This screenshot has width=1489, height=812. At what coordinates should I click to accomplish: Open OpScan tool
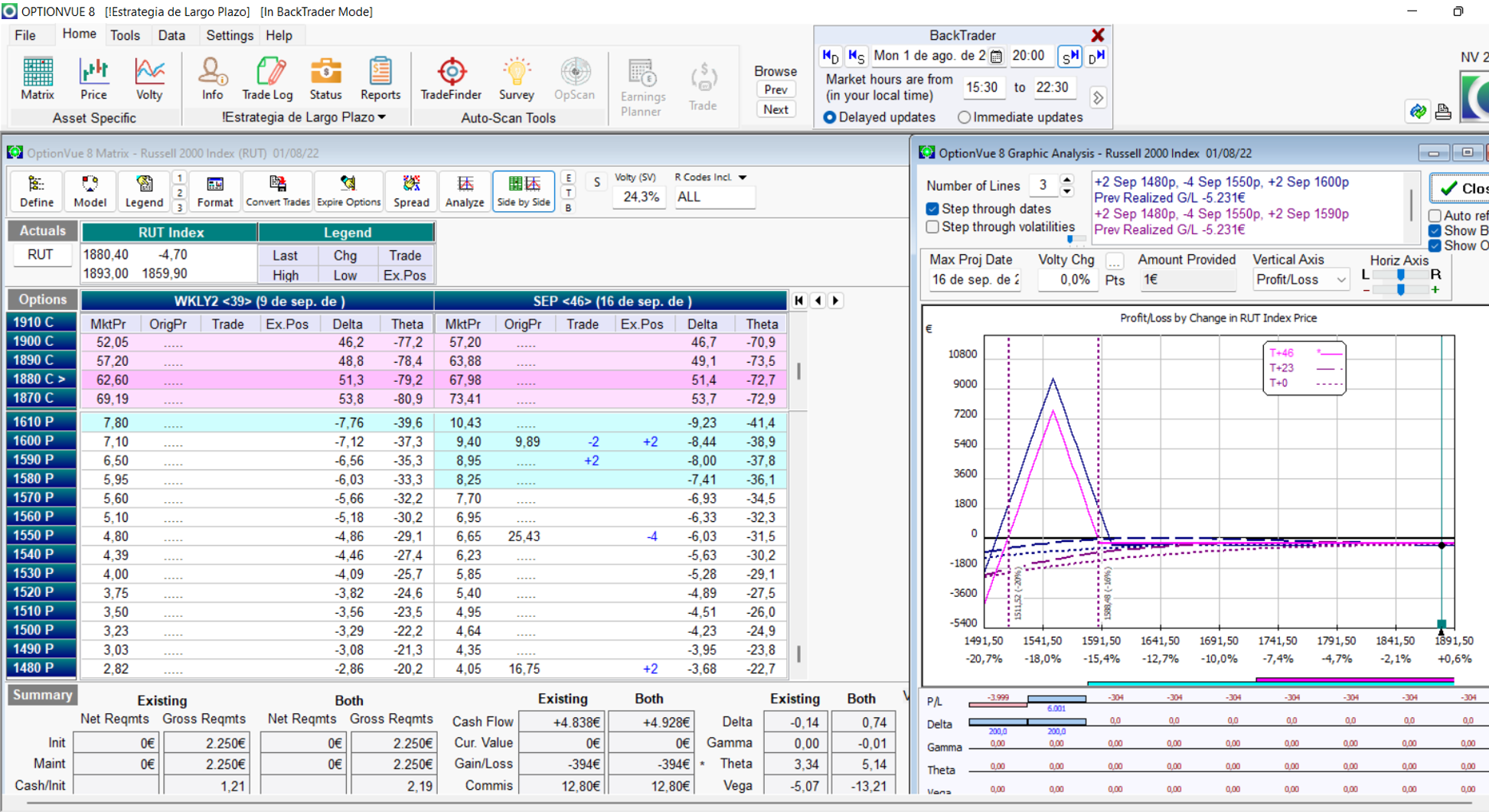coord(574,79)
